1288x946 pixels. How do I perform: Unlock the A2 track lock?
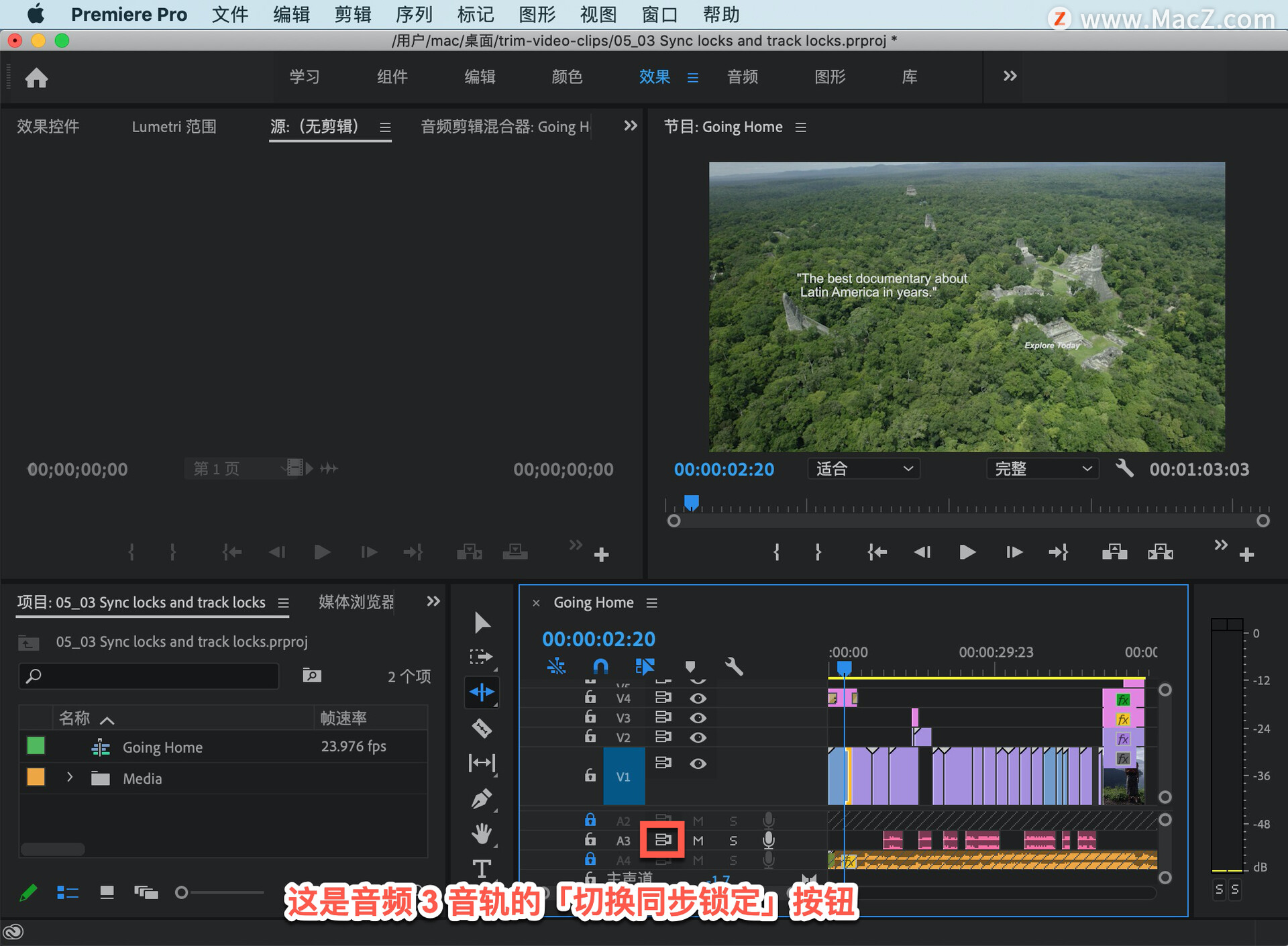click(590, 820)
